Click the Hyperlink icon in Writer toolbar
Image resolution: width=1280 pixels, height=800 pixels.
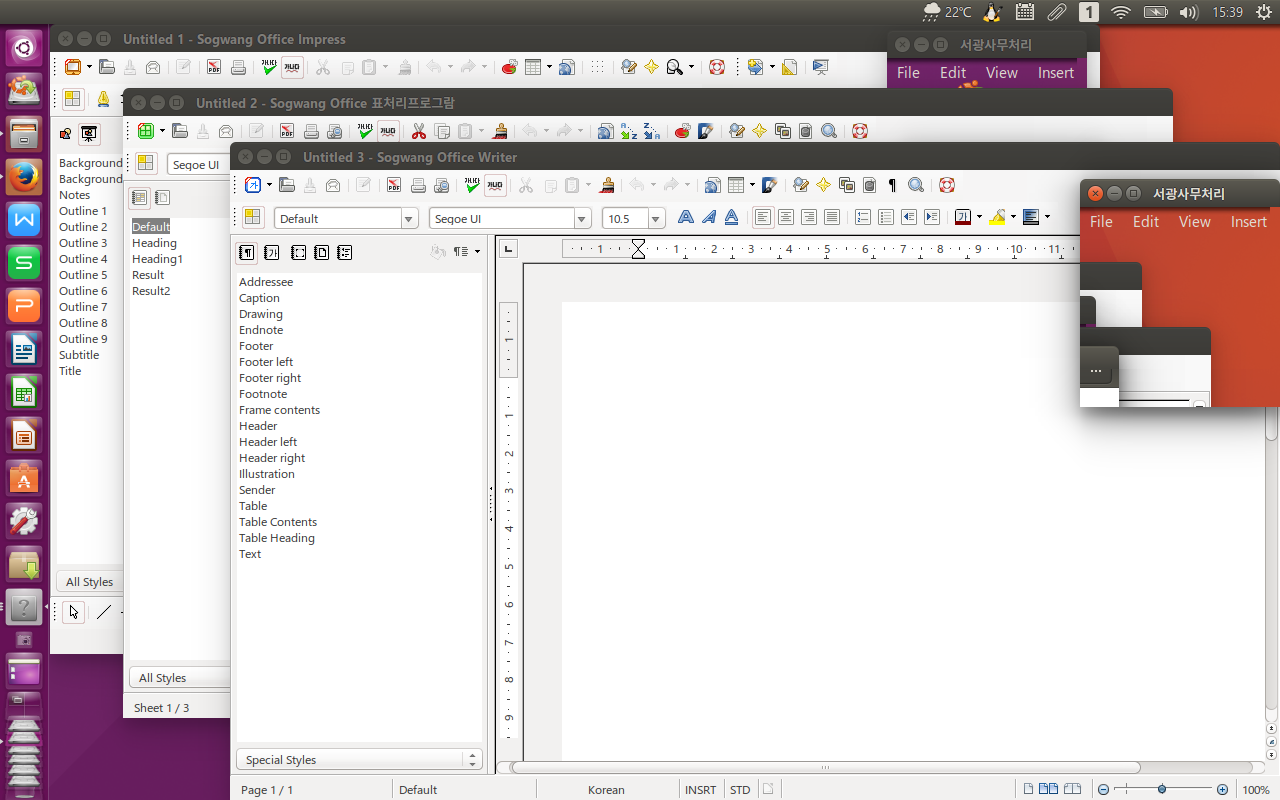coord(712,185)
